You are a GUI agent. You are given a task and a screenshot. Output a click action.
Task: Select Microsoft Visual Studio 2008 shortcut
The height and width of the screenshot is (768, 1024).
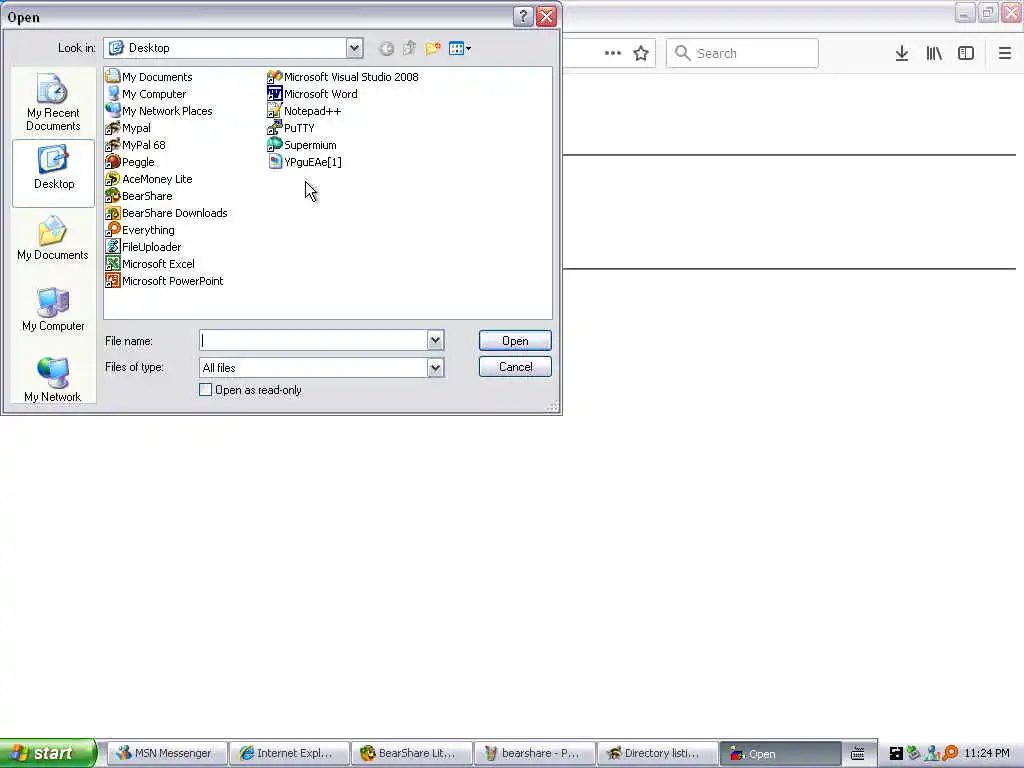[344, 77]
